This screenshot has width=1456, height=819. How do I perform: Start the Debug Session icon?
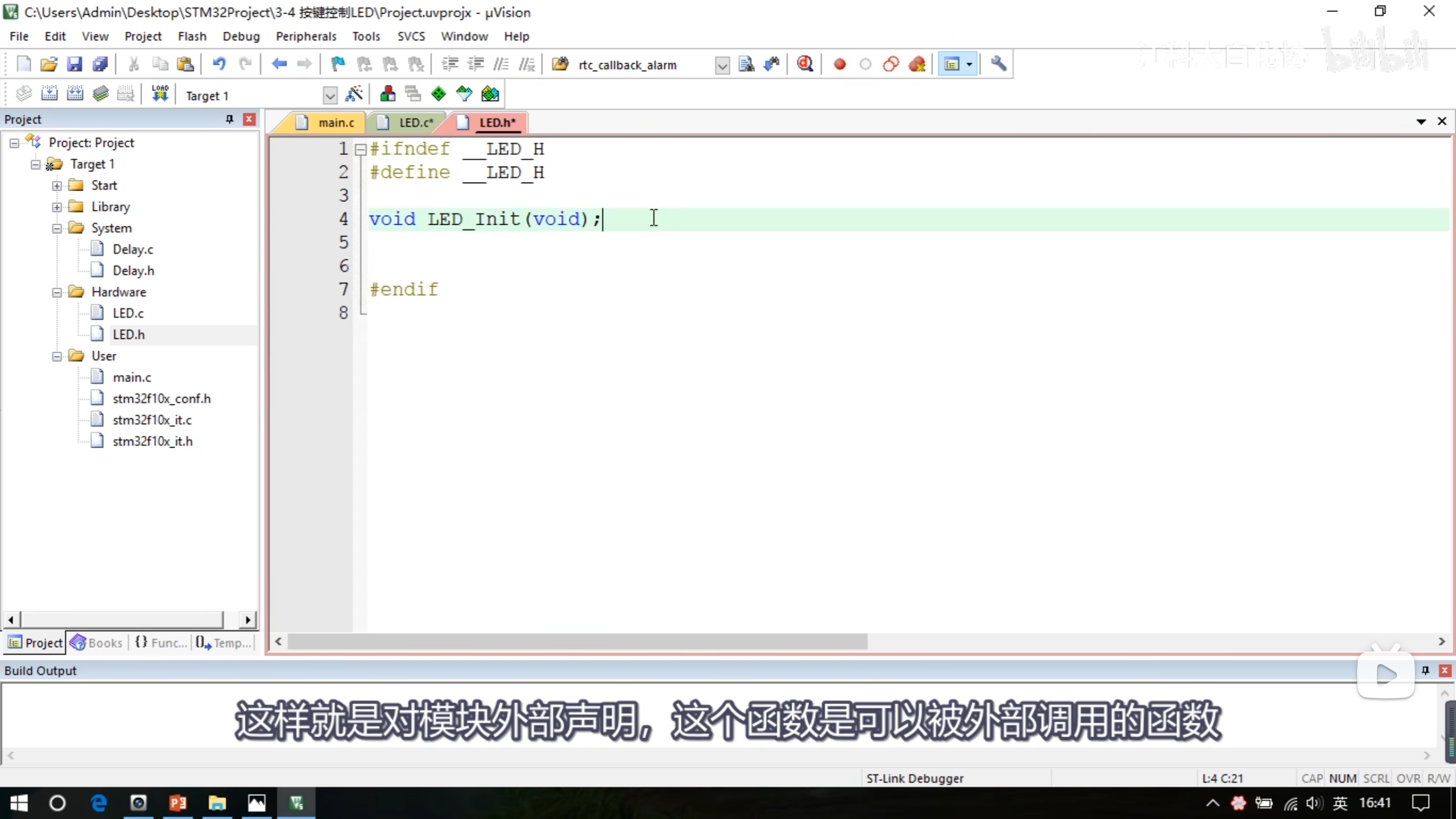tap(805, 64)
